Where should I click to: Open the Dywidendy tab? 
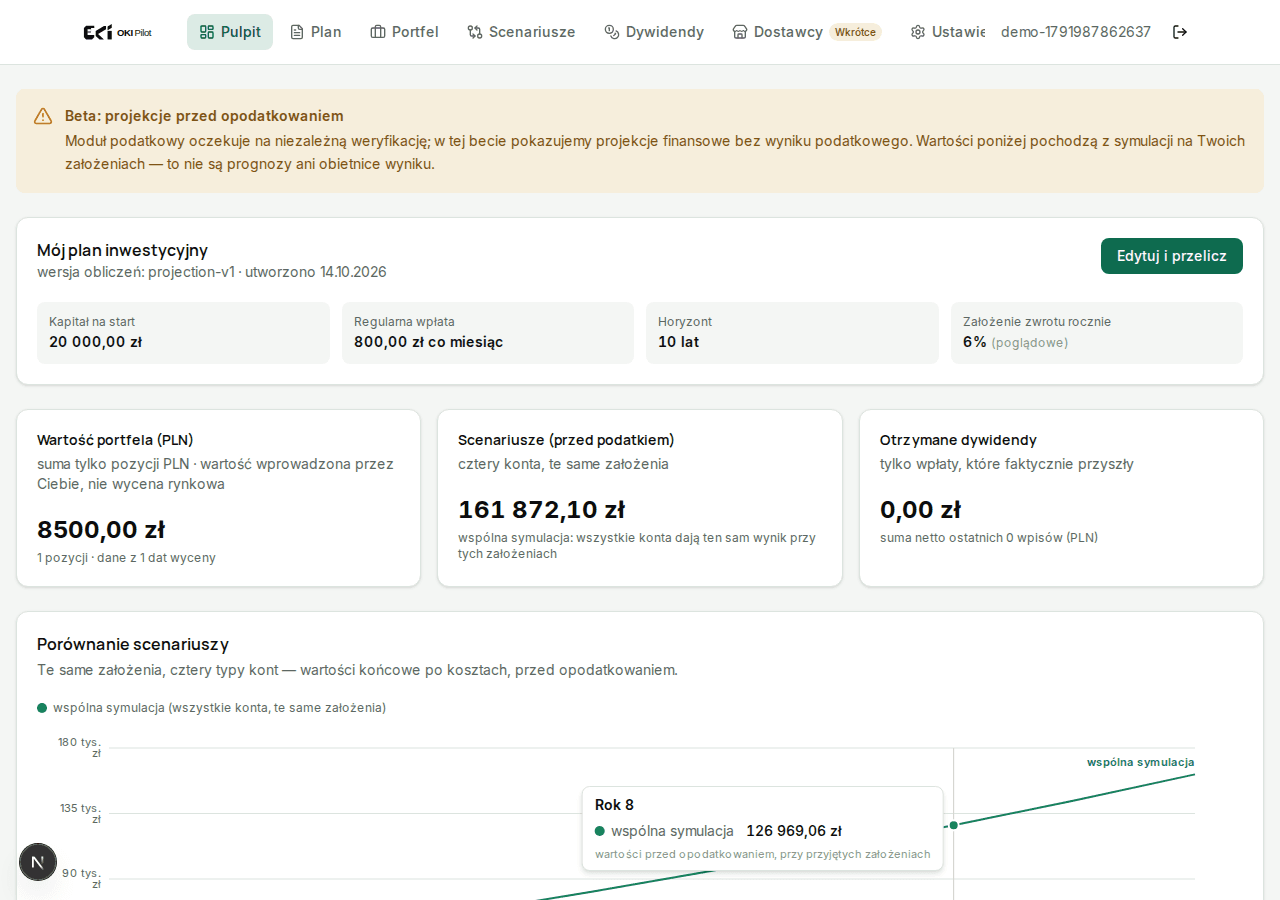tap(654, 32)
